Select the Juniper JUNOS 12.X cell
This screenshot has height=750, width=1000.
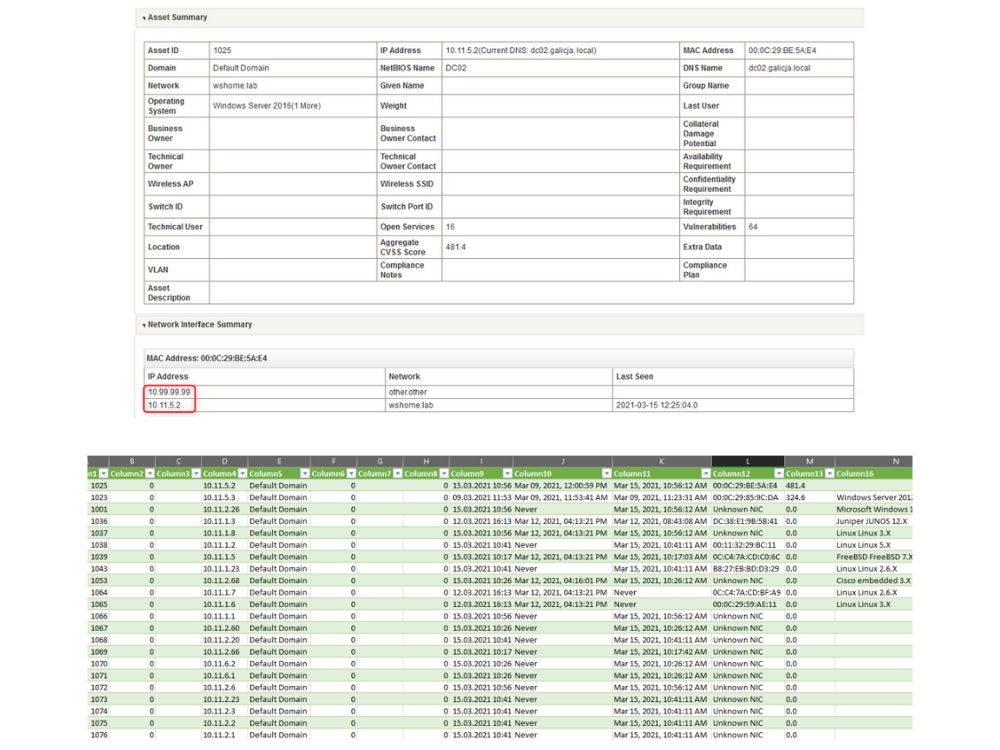(x=873, y=521)
